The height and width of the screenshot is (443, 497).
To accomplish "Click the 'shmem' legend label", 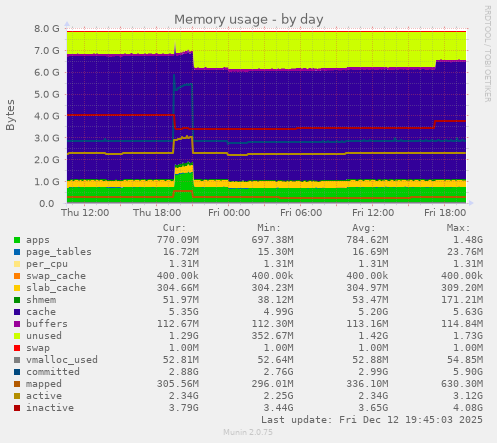I will (41, 300).
